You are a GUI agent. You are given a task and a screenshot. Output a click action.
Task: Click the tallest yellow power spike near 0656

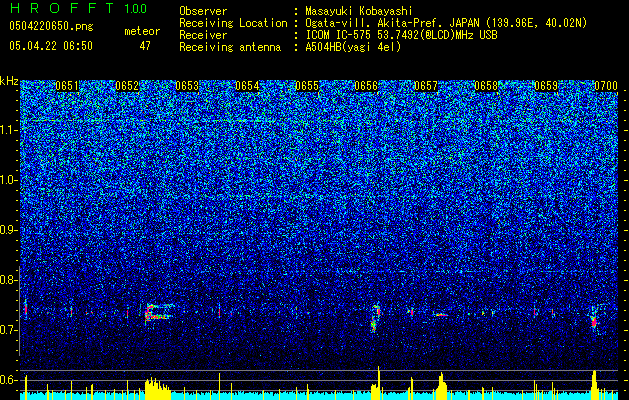coord(378,383)
